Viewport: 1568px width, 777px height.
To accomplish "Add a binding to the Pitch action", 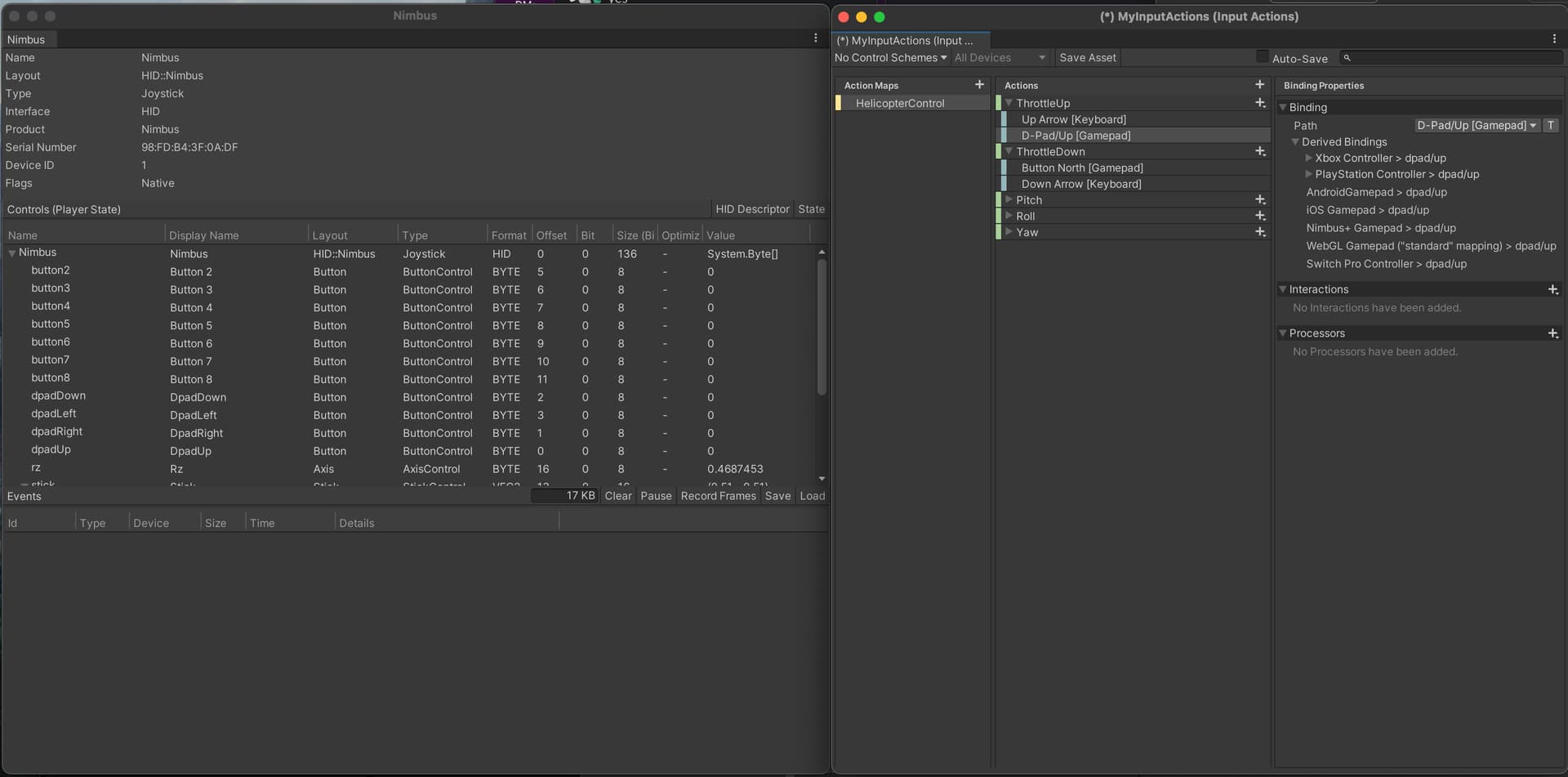I will pos(1260,199).
